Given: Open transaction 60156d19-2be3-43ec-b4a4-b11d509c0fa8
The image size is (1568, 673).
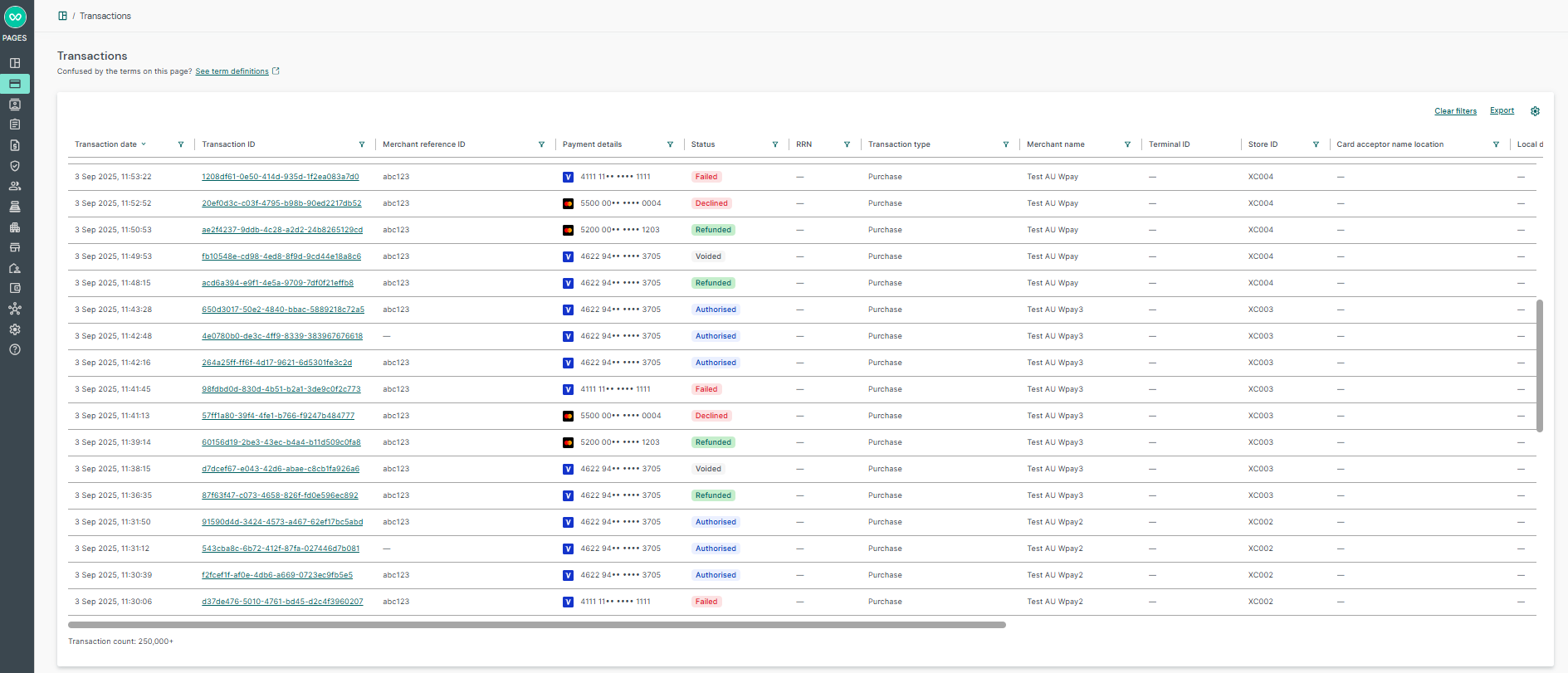Looking at the screenshot, I should 281,442.
